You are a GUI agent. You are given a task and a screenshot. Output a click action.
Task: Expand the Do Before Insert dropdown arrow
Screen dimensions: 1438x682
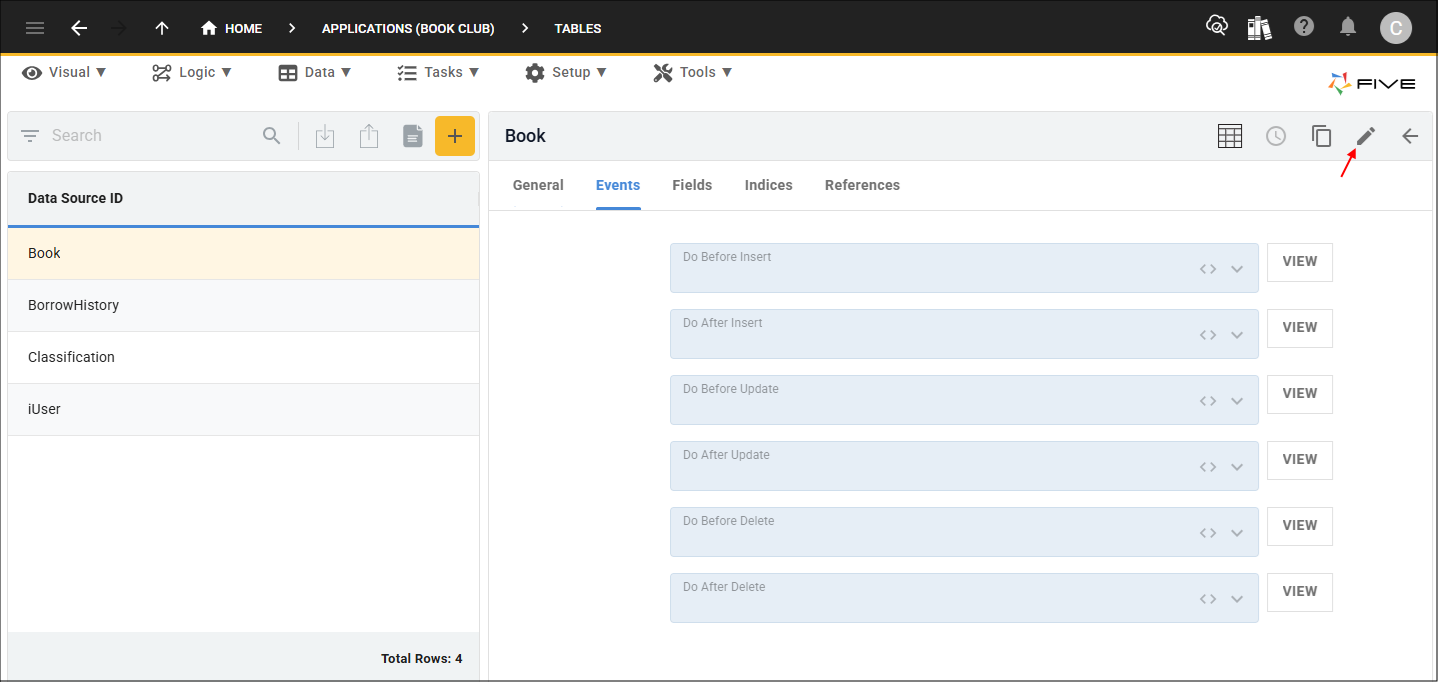tap(1237, 269)
